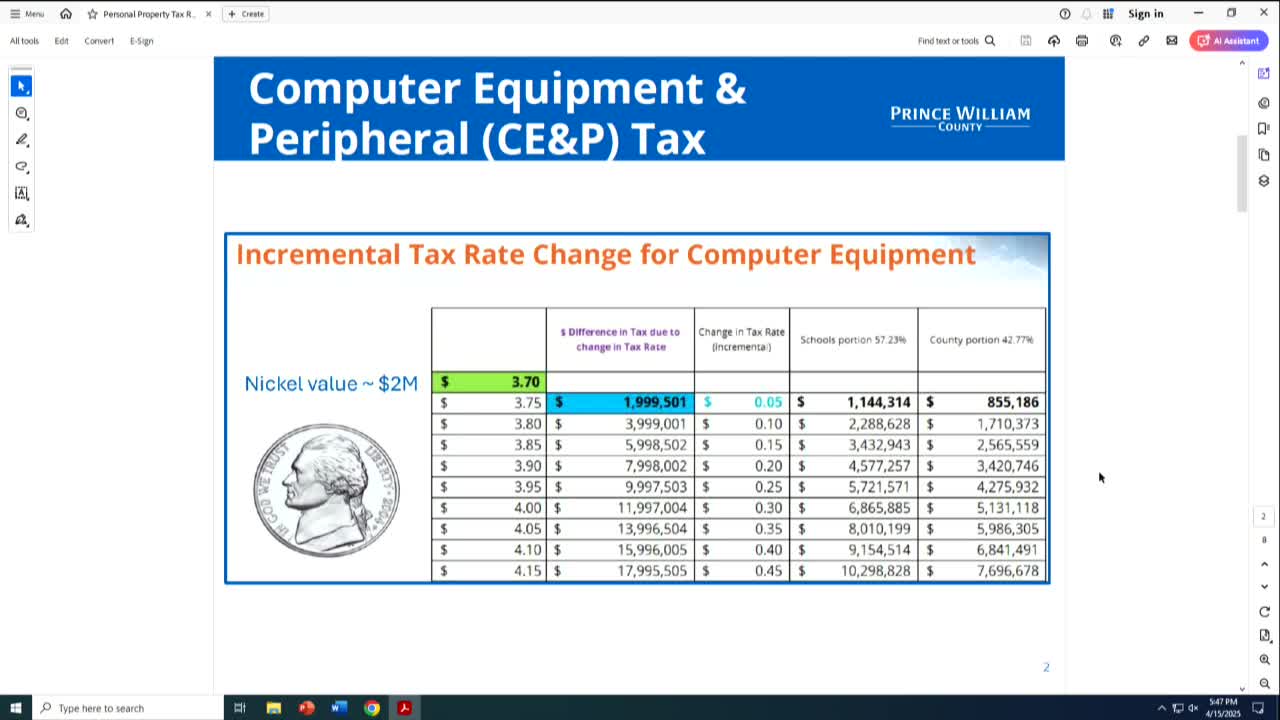Send the file by email

pos(1172,41)
